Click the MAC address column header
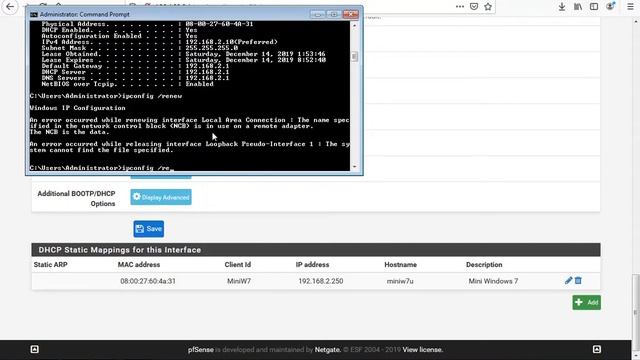640x360 pixels. click(x=139, y=264)
